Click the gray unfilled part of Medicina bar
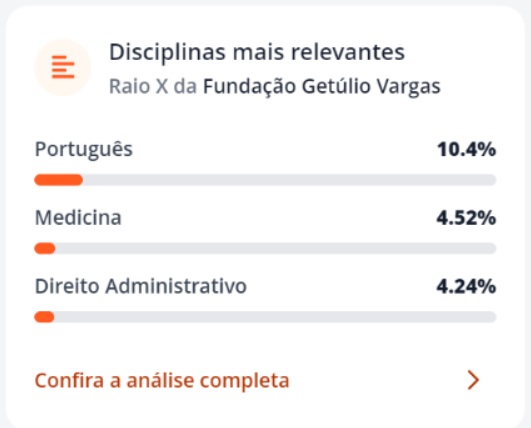531x428 pixels. point(276,248)
